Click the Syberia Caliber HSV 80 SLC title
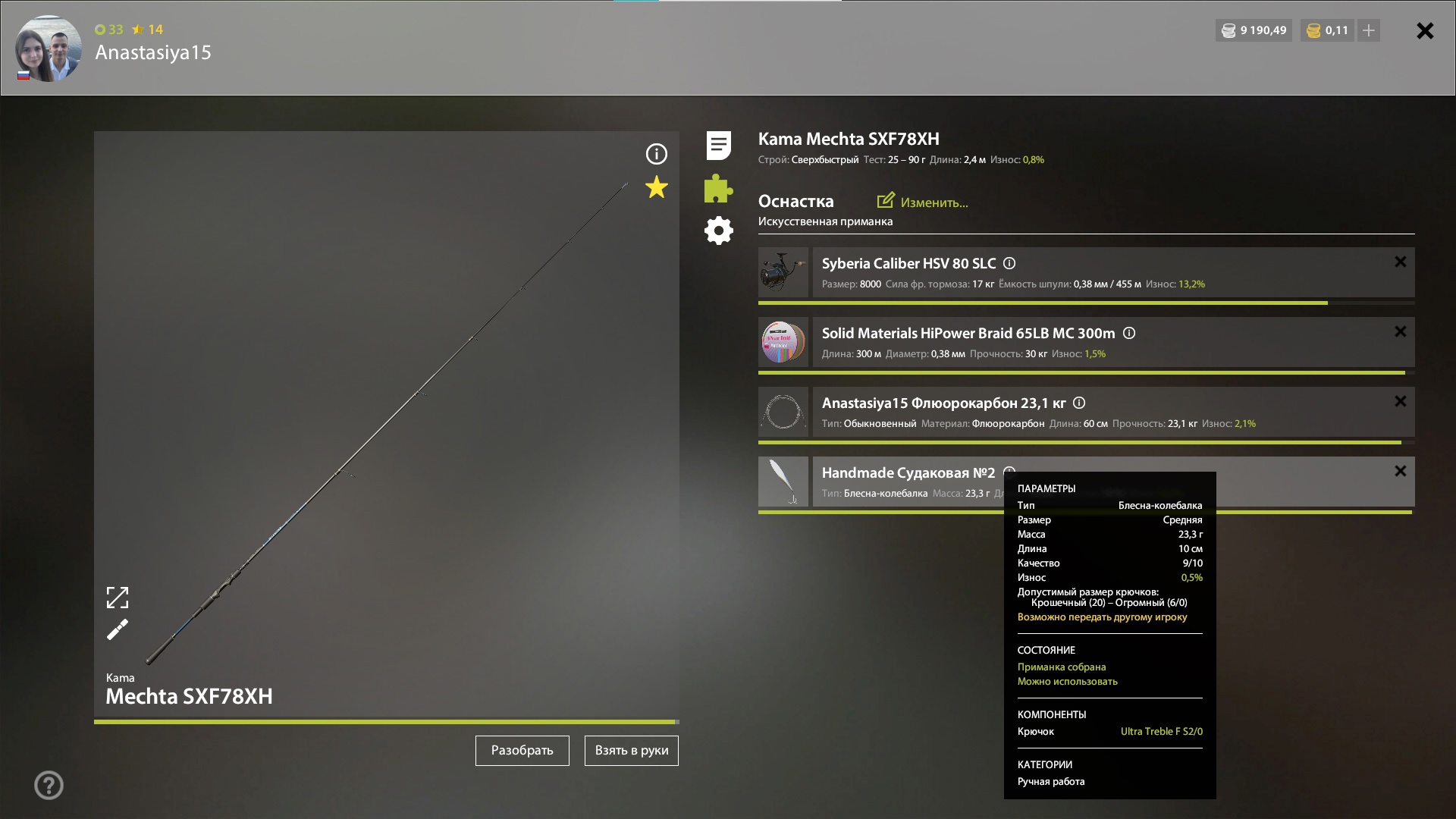The width and height of the screenshot is (1456, 819). pyautogui.click(x=908, y=263)
